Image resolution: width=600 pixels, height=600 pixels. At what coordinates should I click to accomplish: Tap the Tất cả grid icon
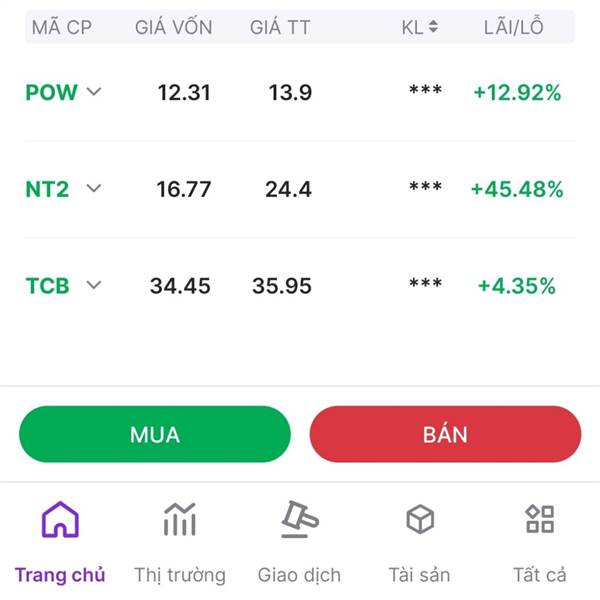click(x=540, y=520)
